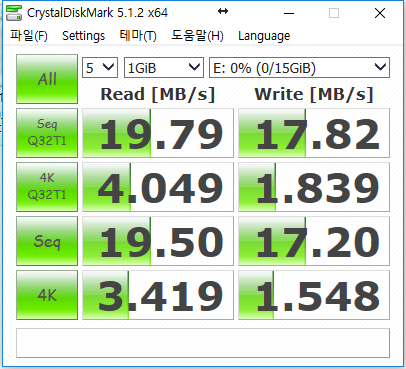Image resolution: width=406 pixels, height=369 pixels.
Task: Minimize the CrystalDiskMark window
Action: pos(289,13)
